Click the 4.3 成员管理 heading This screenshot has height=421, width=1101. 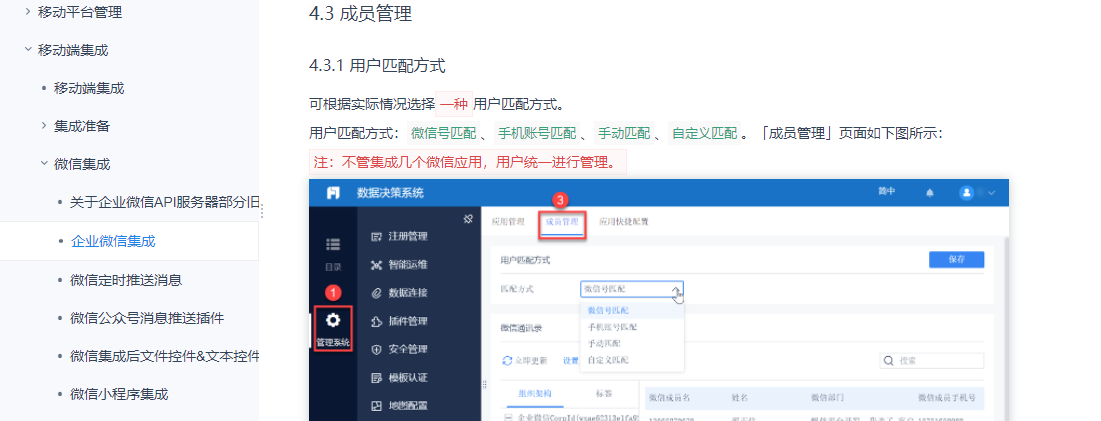(360, 13)
